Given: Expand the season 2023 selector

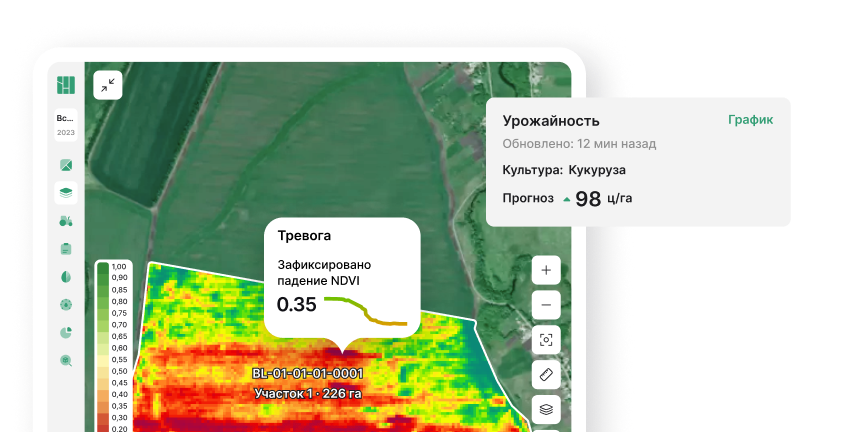Looking at the screenshot, I should click(x=66, y=124).
